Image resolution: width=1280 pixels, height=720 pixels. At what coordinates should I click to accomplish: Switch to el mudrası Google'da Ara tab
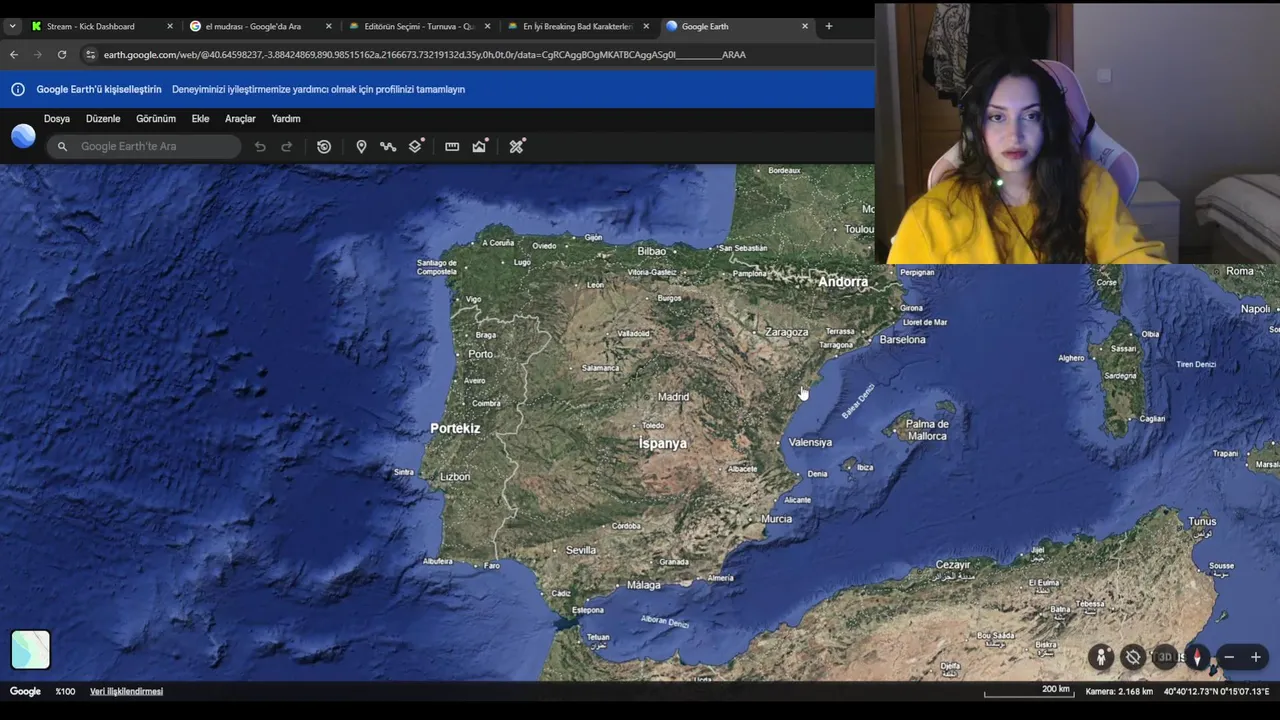point(260,26)
